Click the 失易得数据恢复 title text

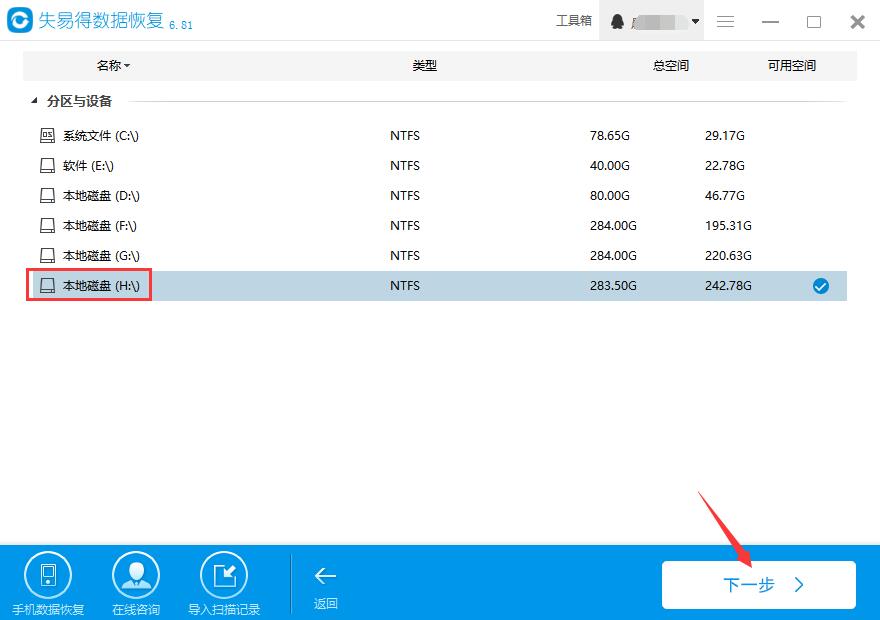tap(101, 21)
